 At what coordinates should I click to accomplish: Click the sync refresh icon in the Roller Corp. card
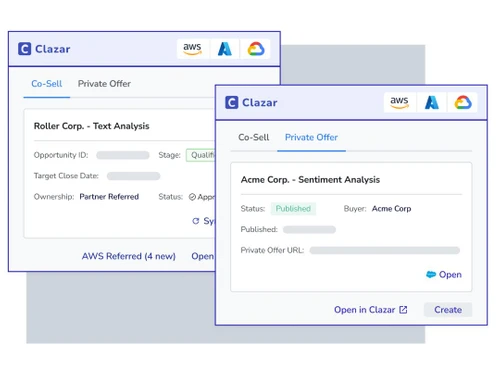(196, 221)
